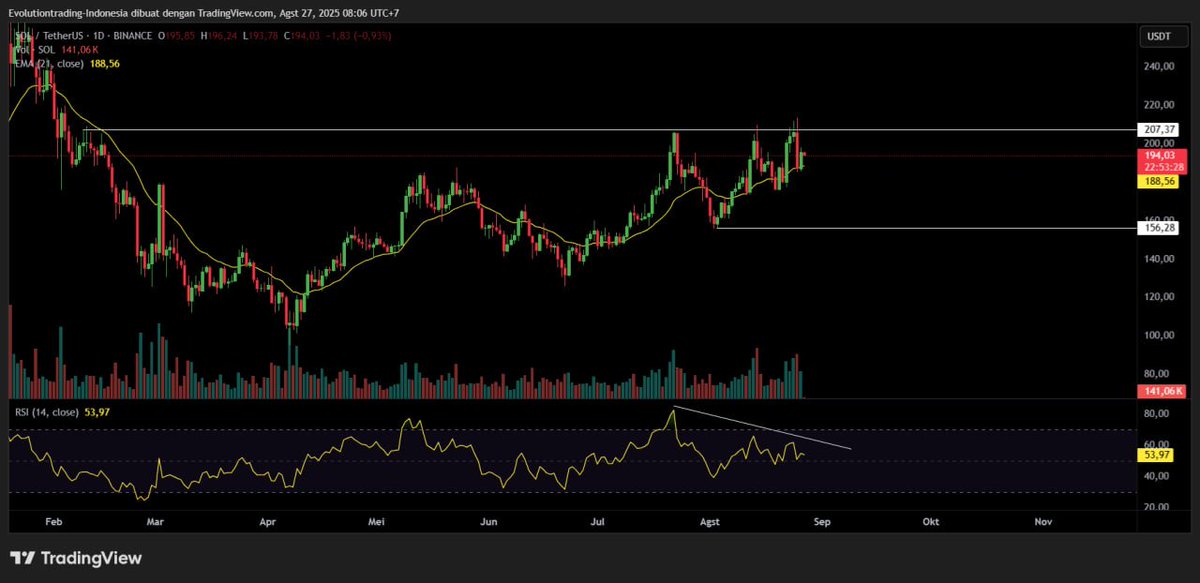Click the Apr label on time axis
This screenshot has width=1200, height=583.
point(267,522)
